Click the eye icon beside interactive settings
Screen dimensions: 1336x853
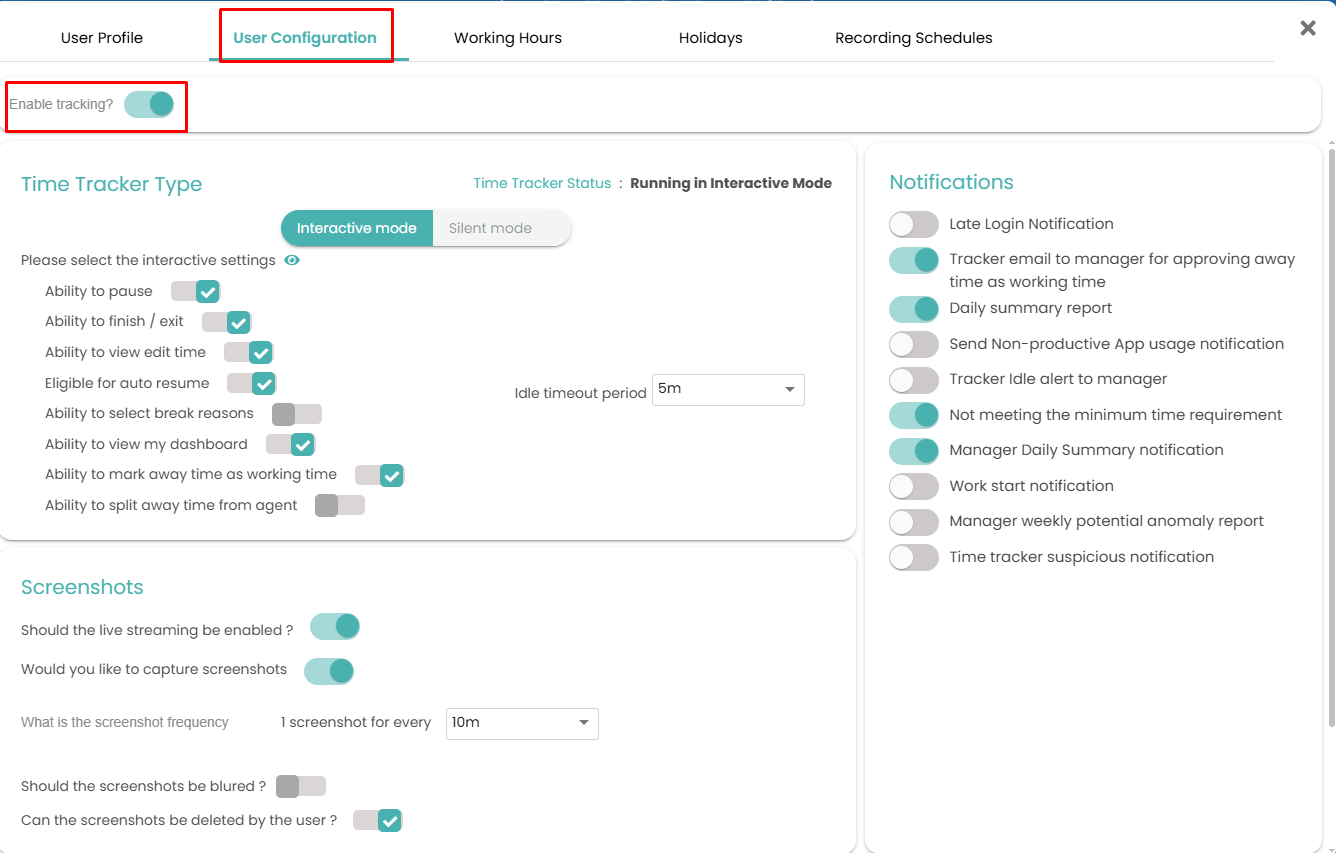click(292, 260)
